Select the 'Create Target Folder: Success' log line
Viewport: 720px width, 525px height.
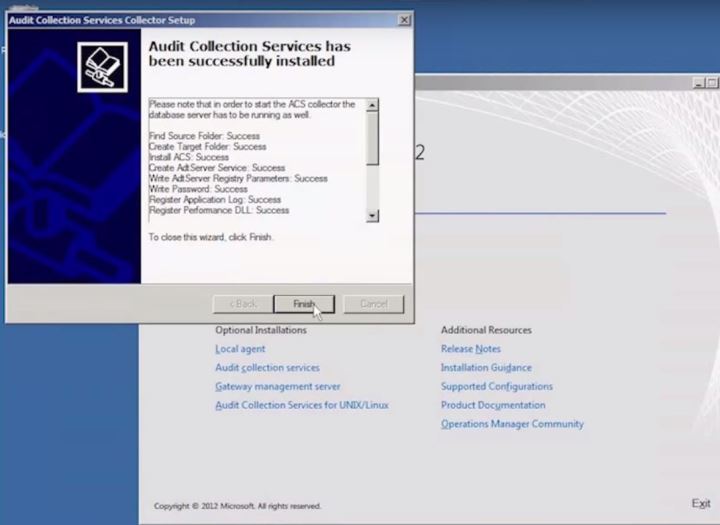click(208, 147)
